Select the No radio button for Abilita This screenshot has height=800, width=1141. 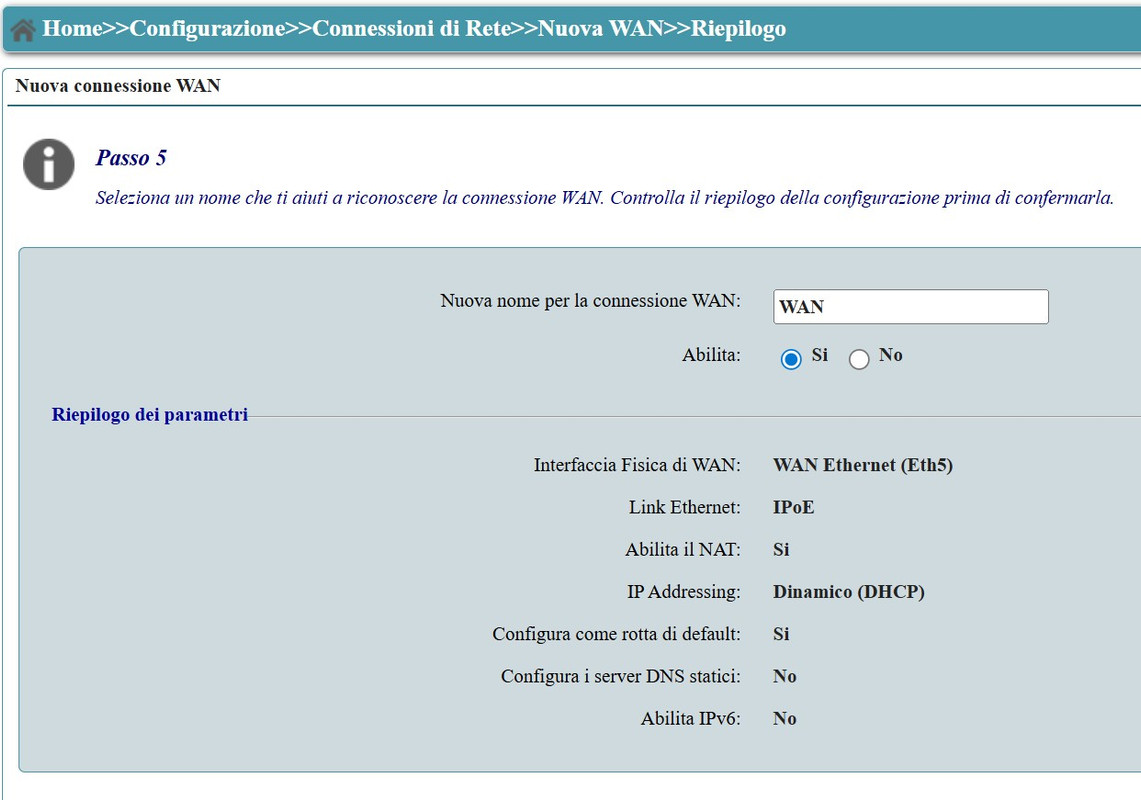click(859, 359)
